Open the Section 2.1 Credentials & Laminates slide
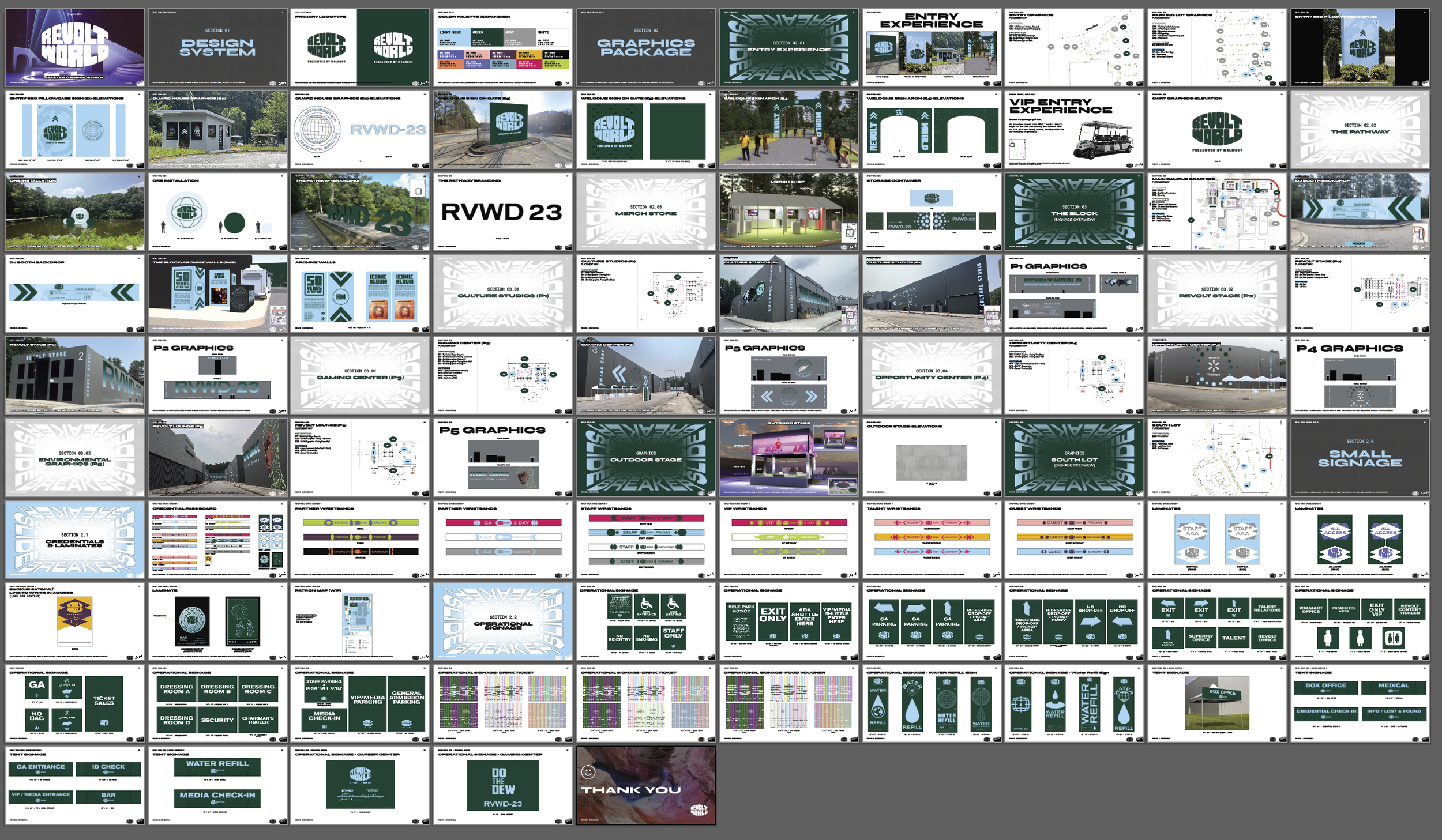Image resolution: width=1442 pixels, height=840 pixels. 75,540
